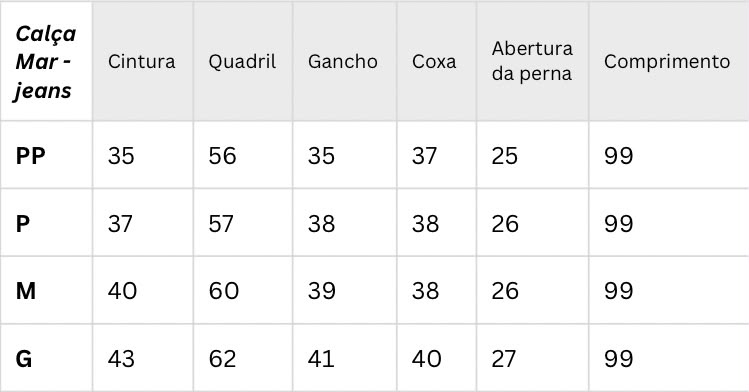
Task: Select the Cintura column header
Action: click(141, 62)
